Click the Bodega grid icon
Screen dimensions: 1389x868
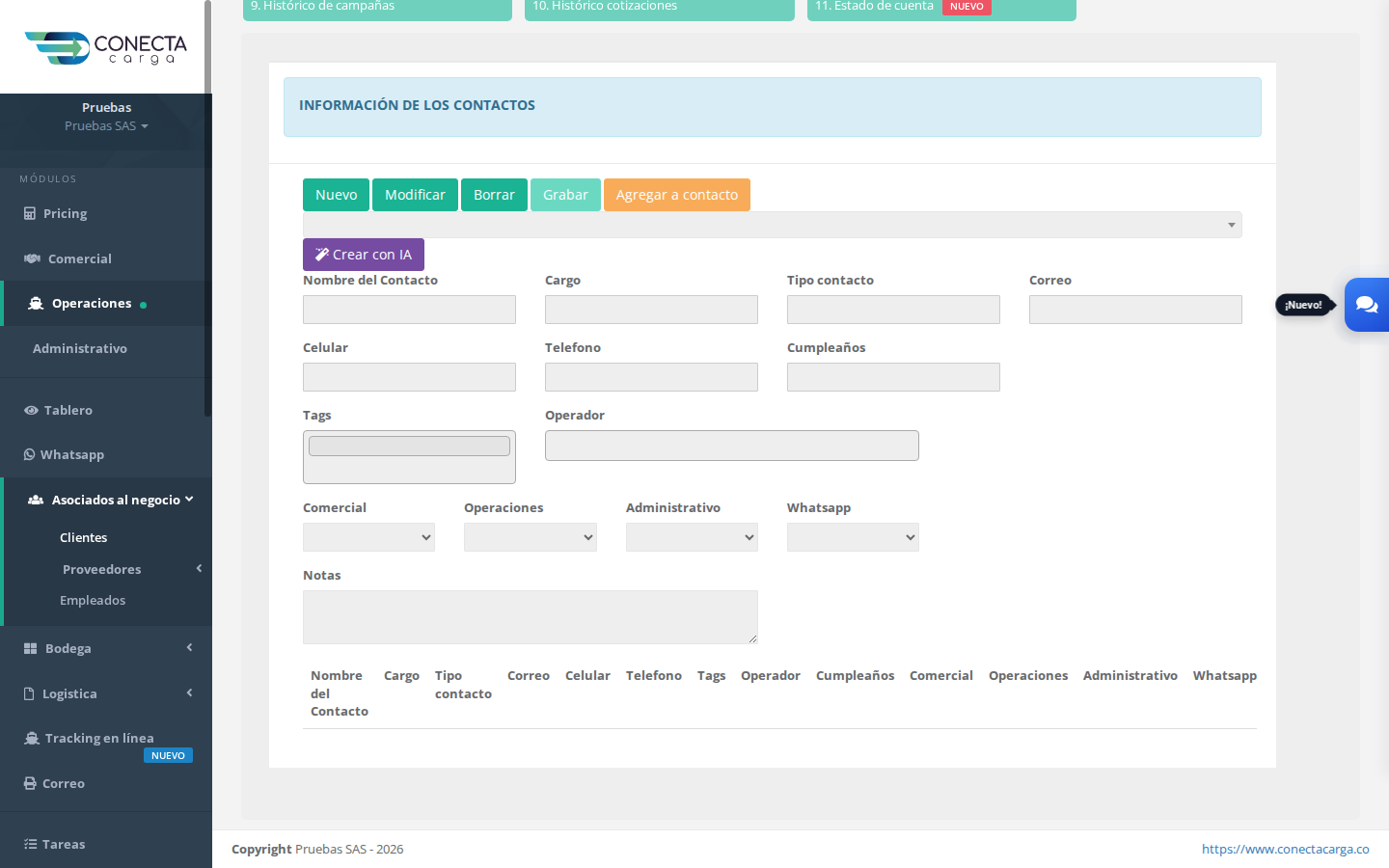[31, 648]
